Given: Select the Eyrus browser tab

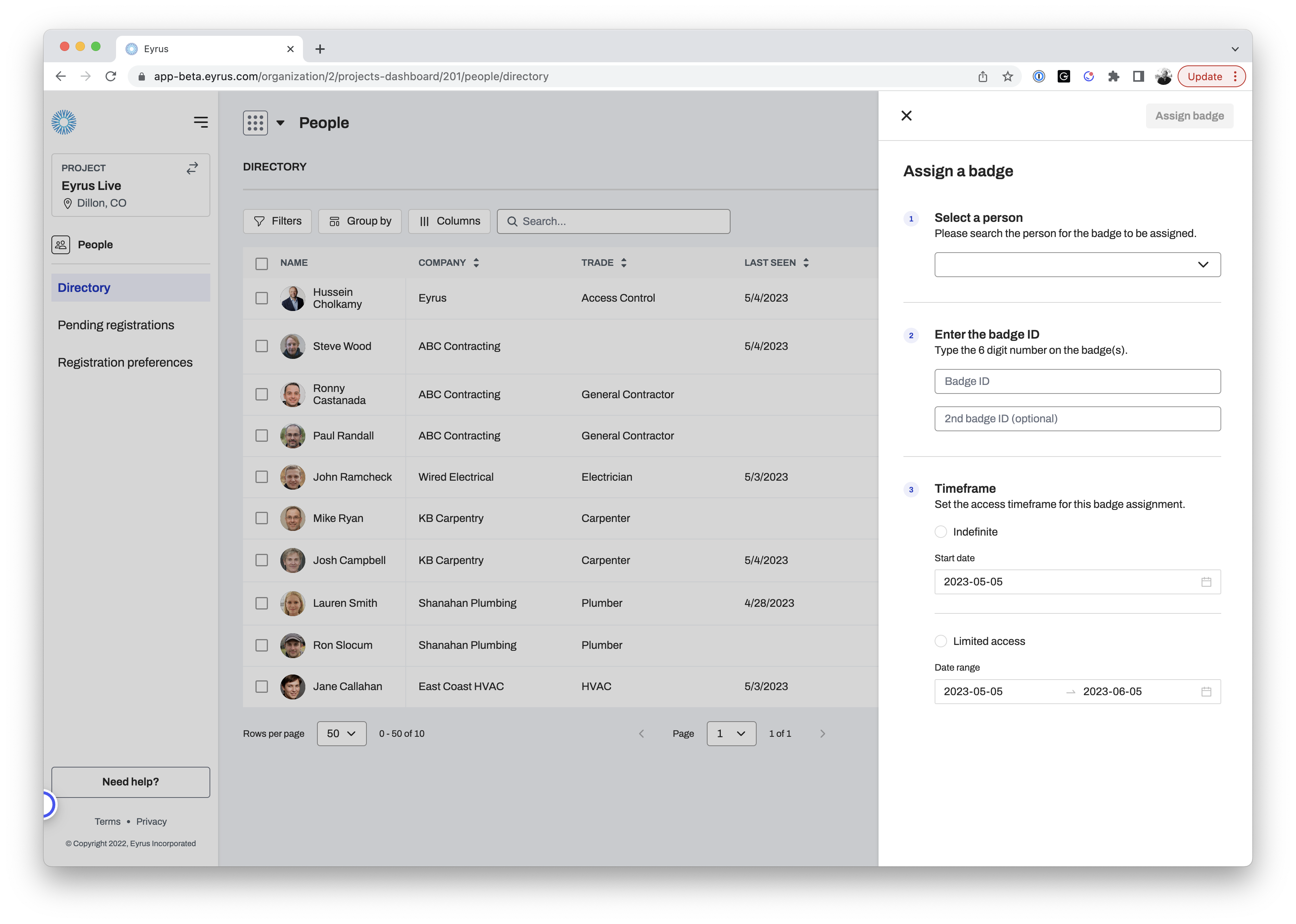Looking at the screenshot, I should [x=209, y=49].
